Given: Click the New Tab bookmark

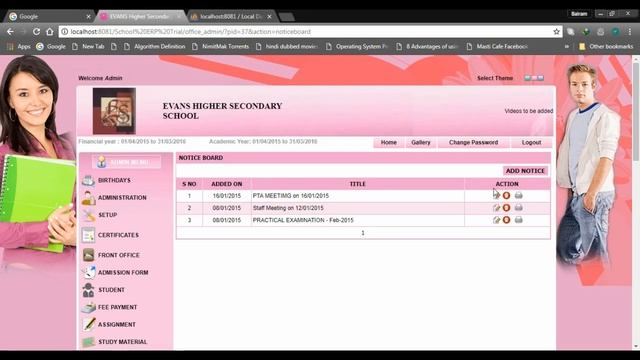Looking at the screenshot, I should [x=88, y=47].
